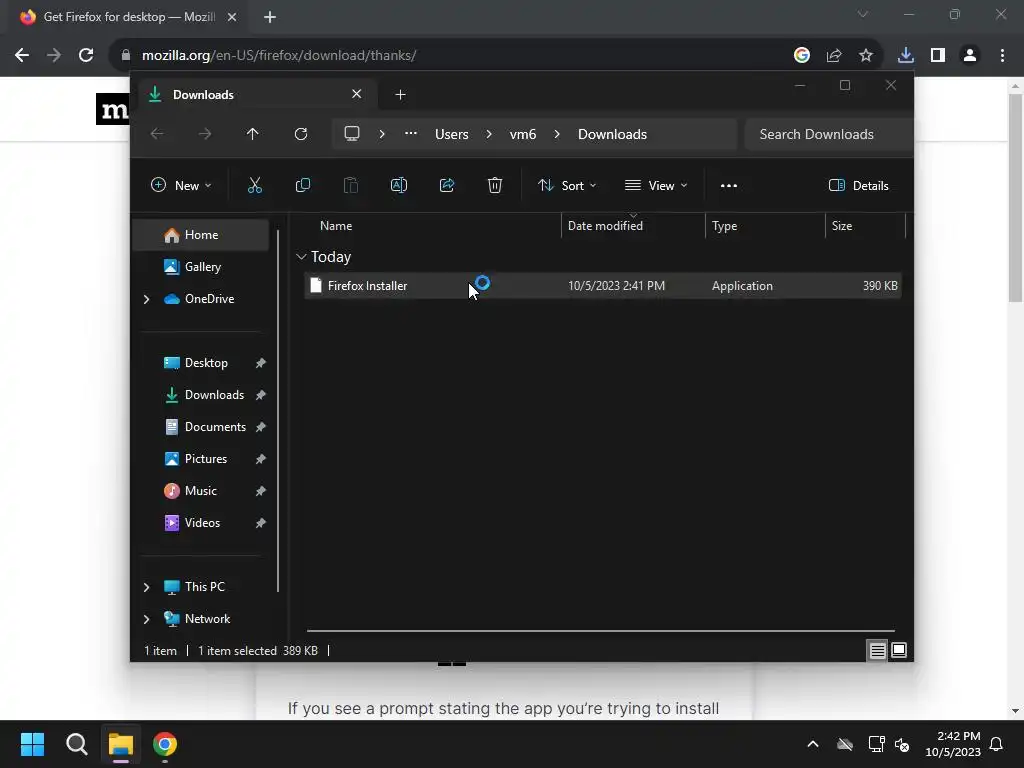Show hidden tray icons chevron
Viewport: 1024px width, 768px height.
813,744
